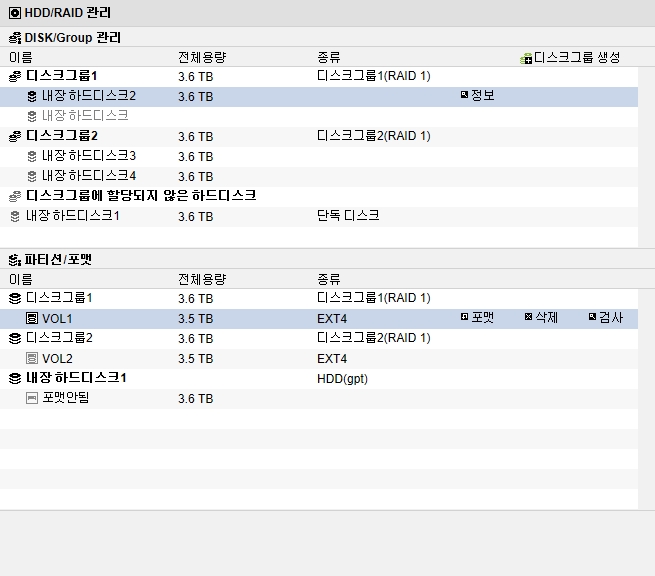Click the 디스크그룹1 group icon in DISK/Group list
The height and width of the screenshot is (576, 655).
pos(15,76)
